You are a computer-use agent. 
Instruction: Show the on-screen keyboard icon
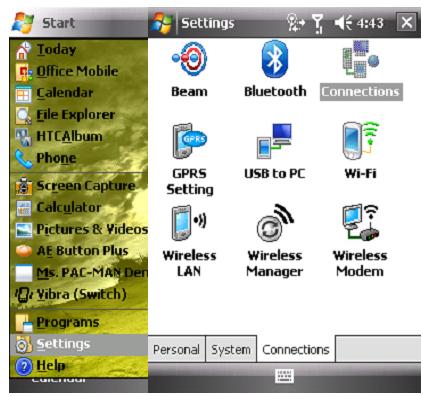[285, 376]
